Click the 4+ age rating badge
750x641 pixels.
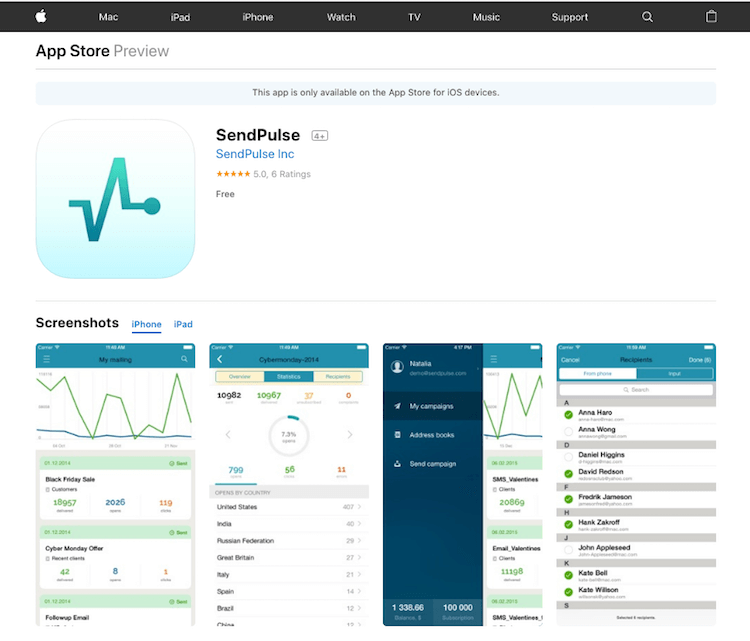pyautogui.click(x=320, y=136)
